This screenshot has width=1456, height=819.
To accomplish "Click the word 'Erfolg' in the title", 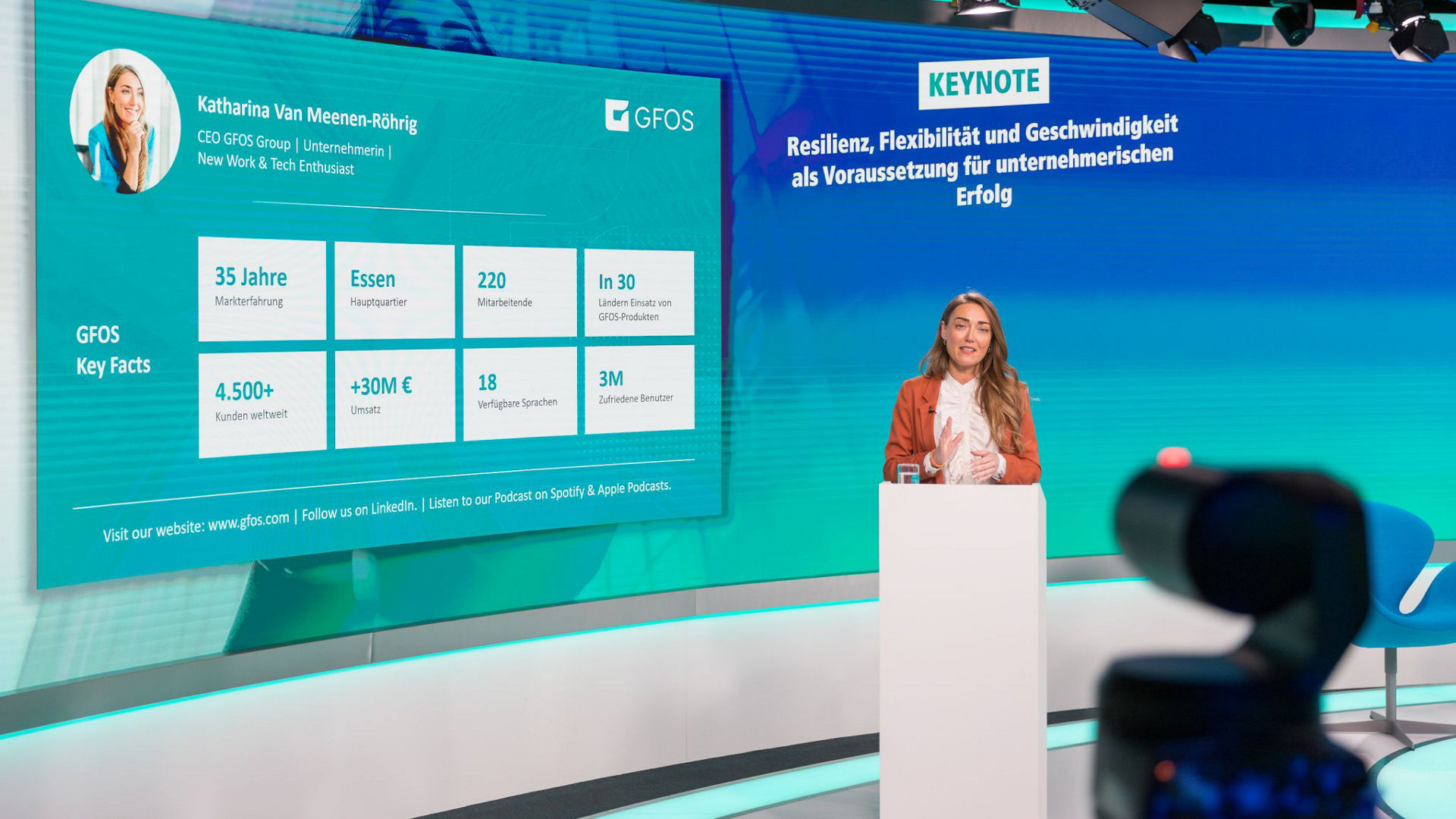I will pos(984,195).
